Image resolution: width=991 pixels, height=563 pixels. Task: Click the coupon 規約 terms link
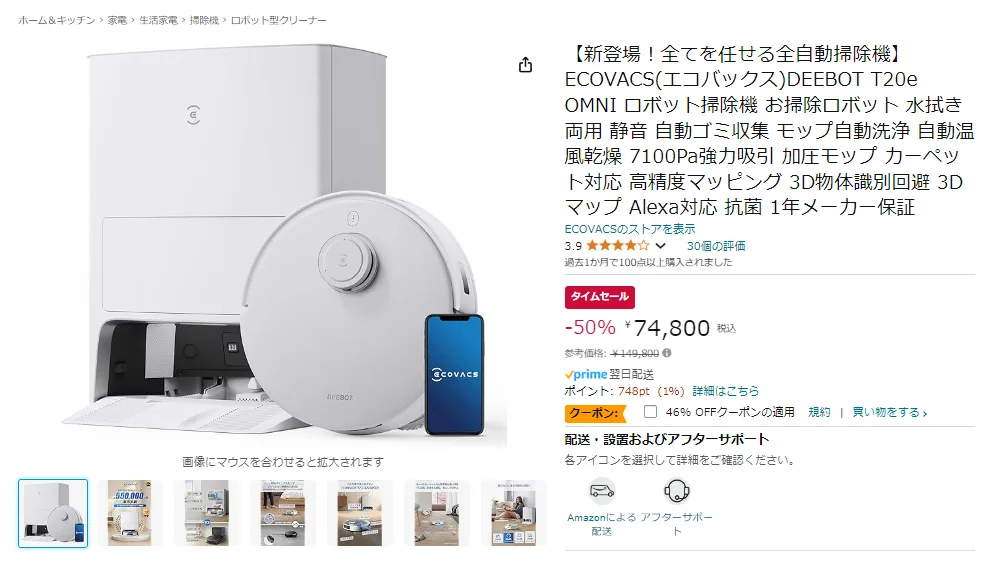click(819, 413)
